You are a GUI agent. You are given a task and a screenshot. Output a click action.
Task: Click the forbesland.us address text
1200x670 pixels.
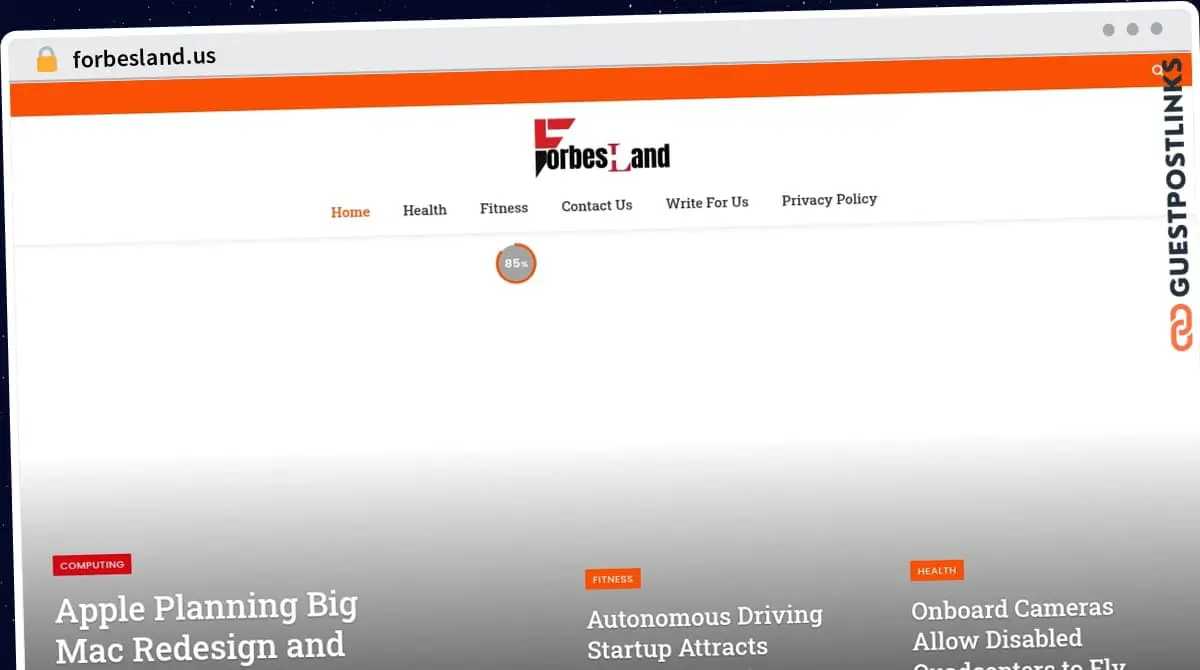coord(144,58)
